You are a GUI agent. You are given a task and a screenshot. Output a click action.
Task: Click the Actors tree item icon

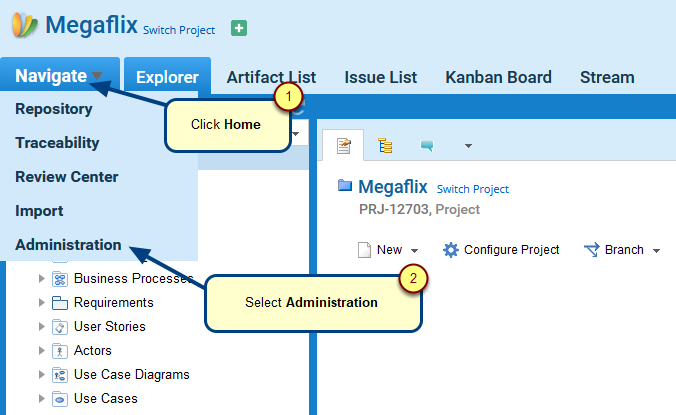tap(59, 351)
